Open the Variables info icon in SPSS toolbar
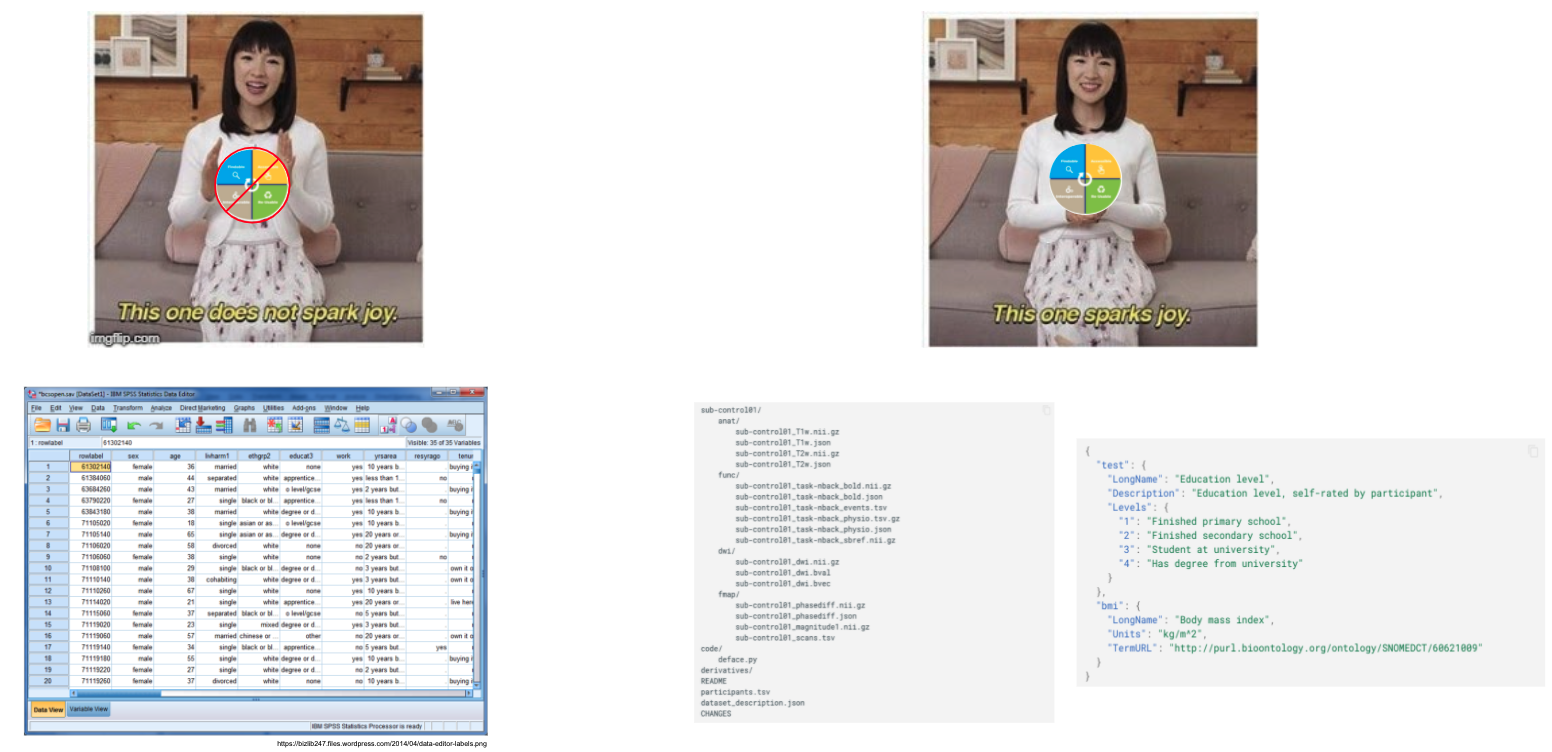Viewport: 1552px width, 752px height. tap(225, 425)
